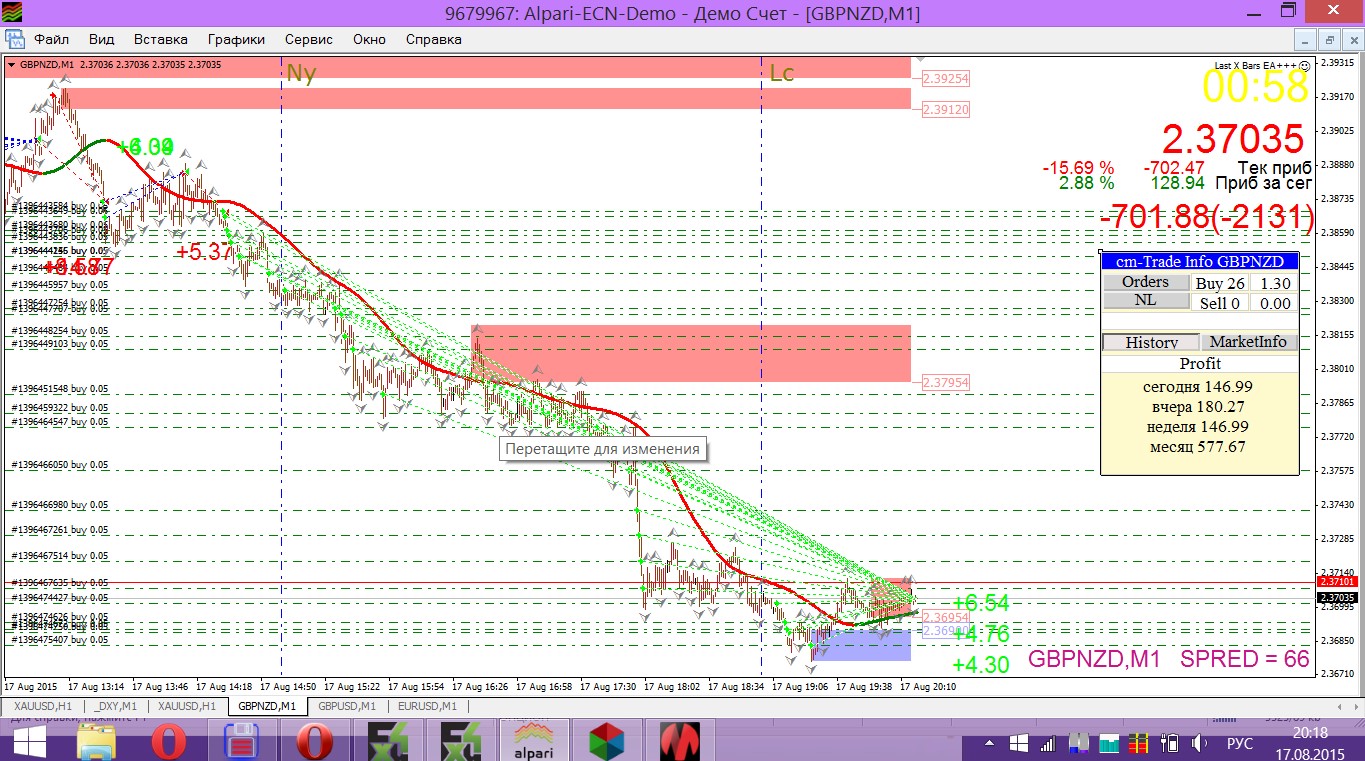The width and height of the screenshot is (1365, 761).
Task: Switch the РУС input language indicator
Action: 1240,743
